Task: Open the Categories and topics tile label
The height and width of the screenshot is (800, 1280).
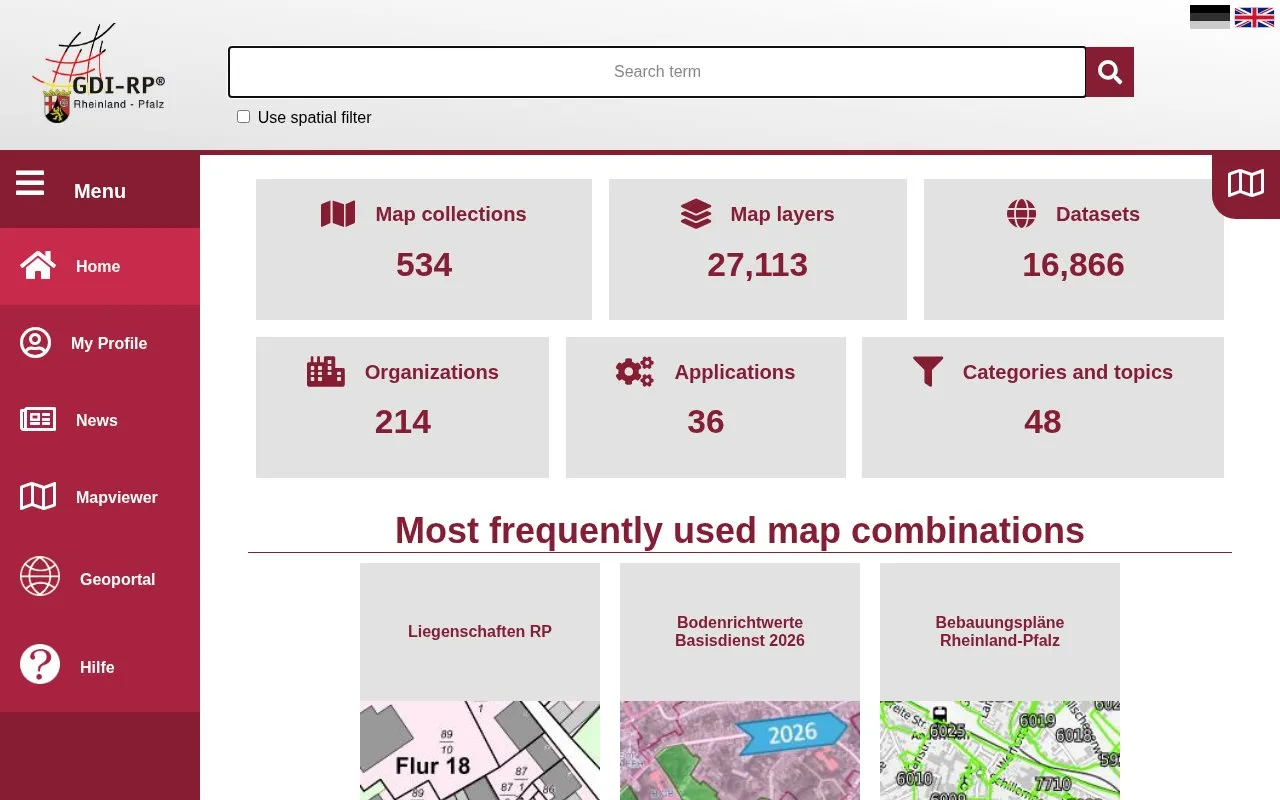Action: point(1068,372)
